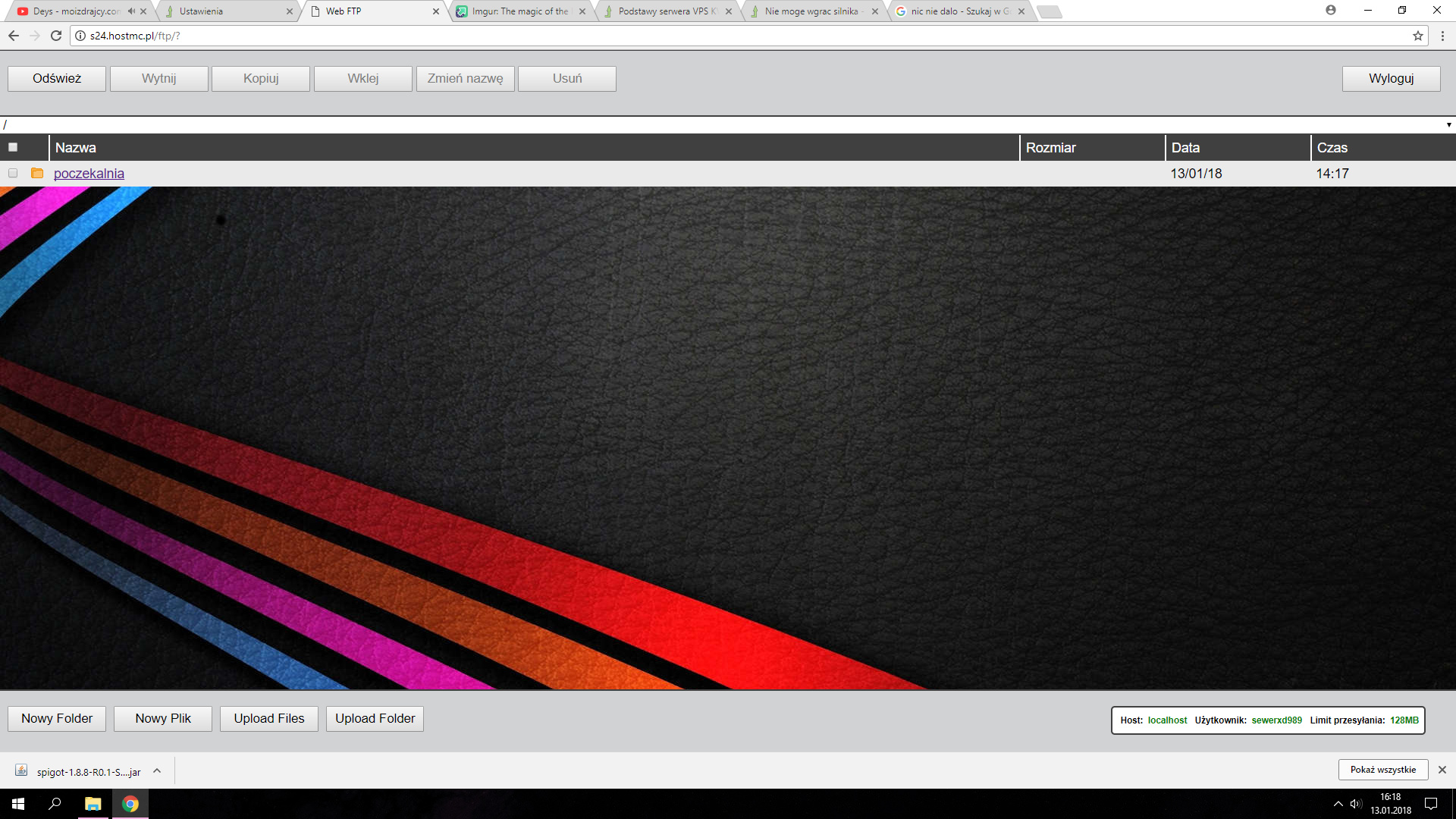Click the browser back arrow
The image size is (1456, 819).
point(14,36)
